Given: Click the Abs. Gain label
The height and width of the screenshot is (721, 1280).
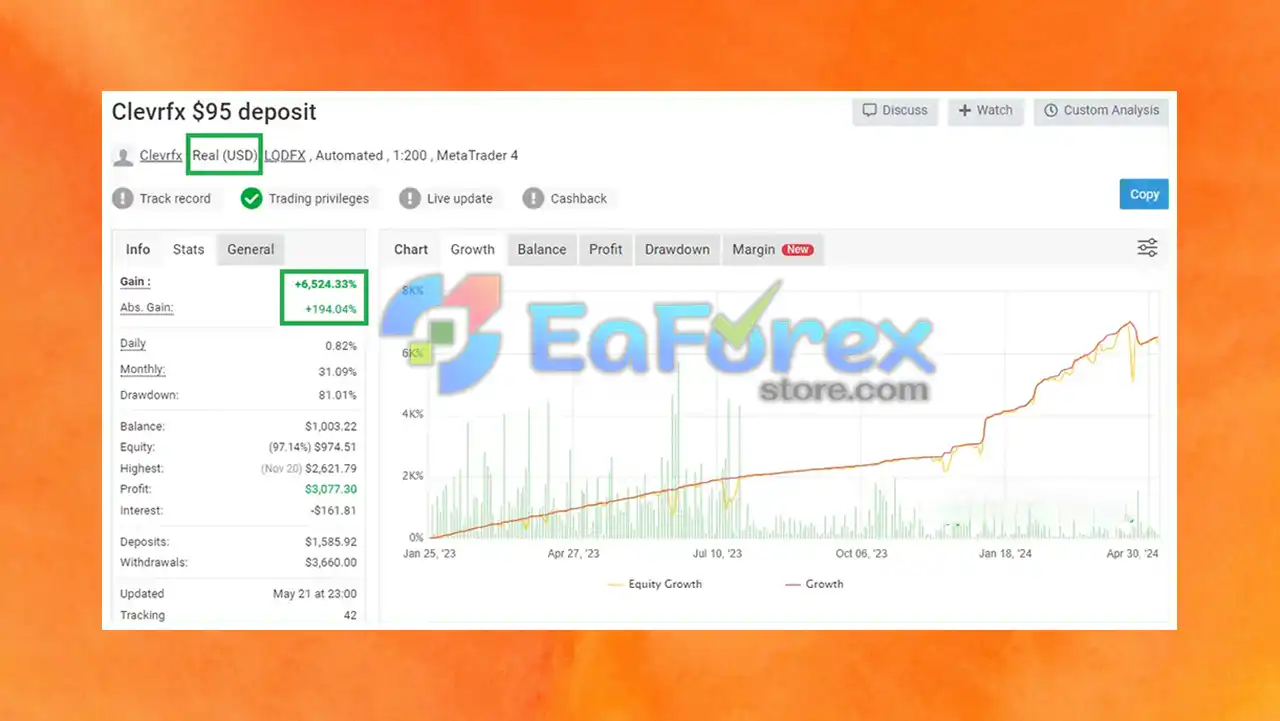Looking at the screenshot, I should click(147, 307).
